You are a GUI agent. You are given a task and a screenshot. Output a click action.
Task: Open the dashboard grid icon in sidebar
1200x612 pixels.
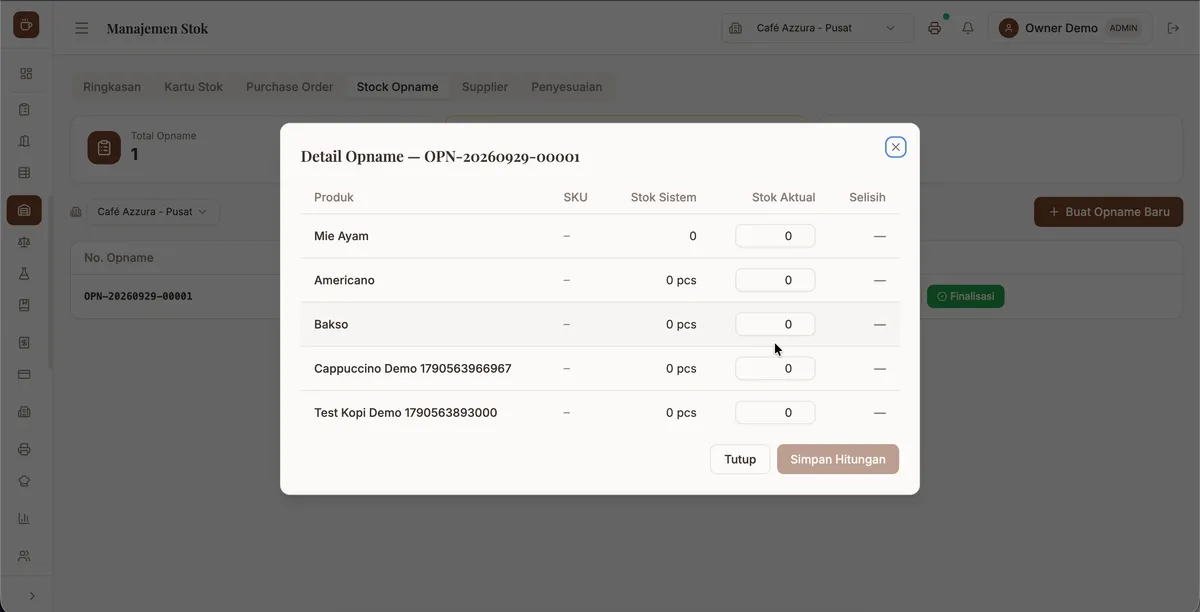point(25,73)
